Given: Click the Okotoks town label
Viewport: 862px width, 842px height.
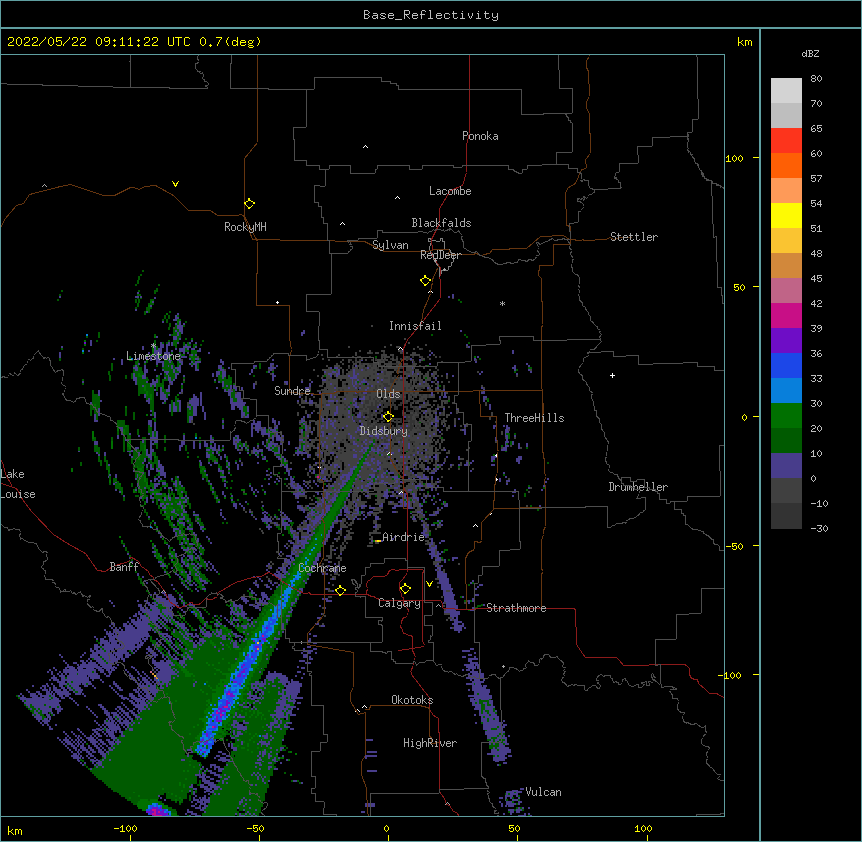Looking at the screenshot, I should tap(412, 700).
